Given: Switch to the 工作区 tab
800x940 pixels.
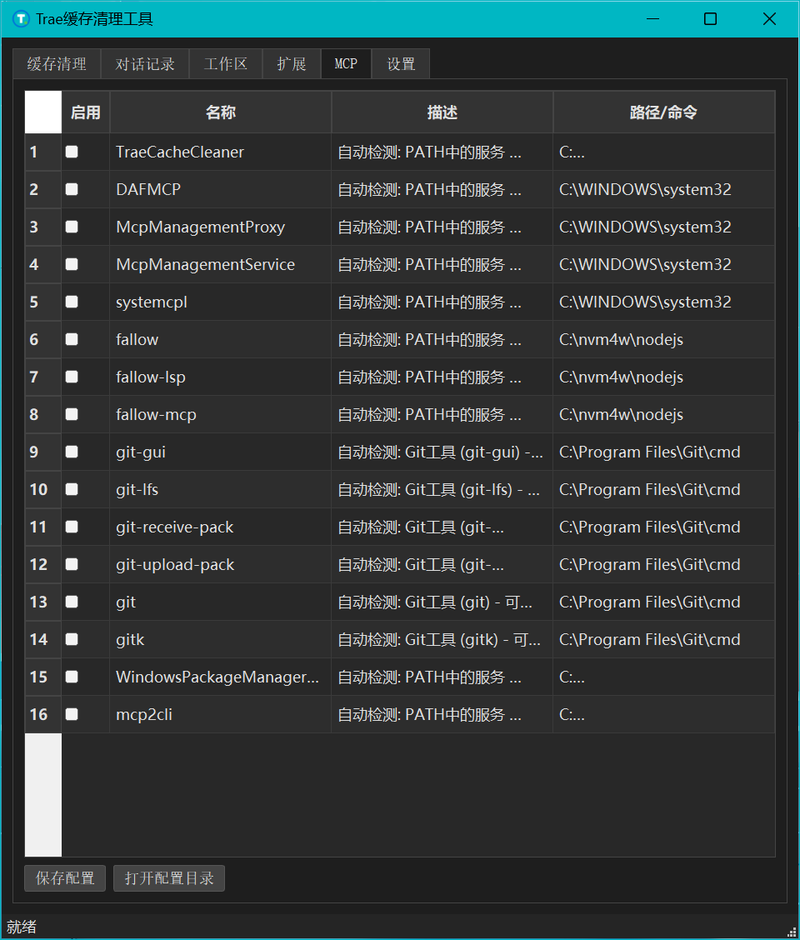Looking at the screenshot, I should 225,64.
